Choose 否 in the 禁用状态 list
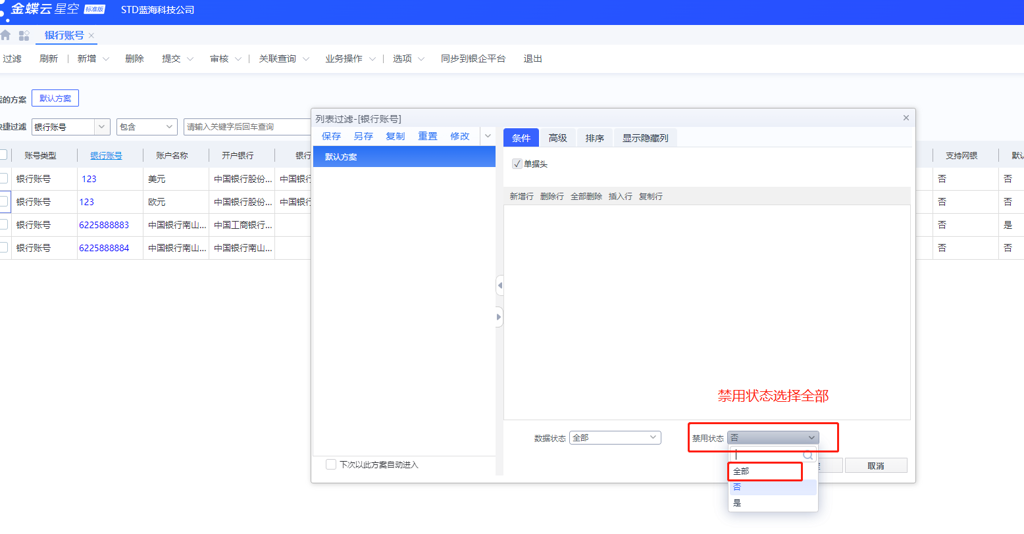The image size is (1024, 534). [773, 487]
